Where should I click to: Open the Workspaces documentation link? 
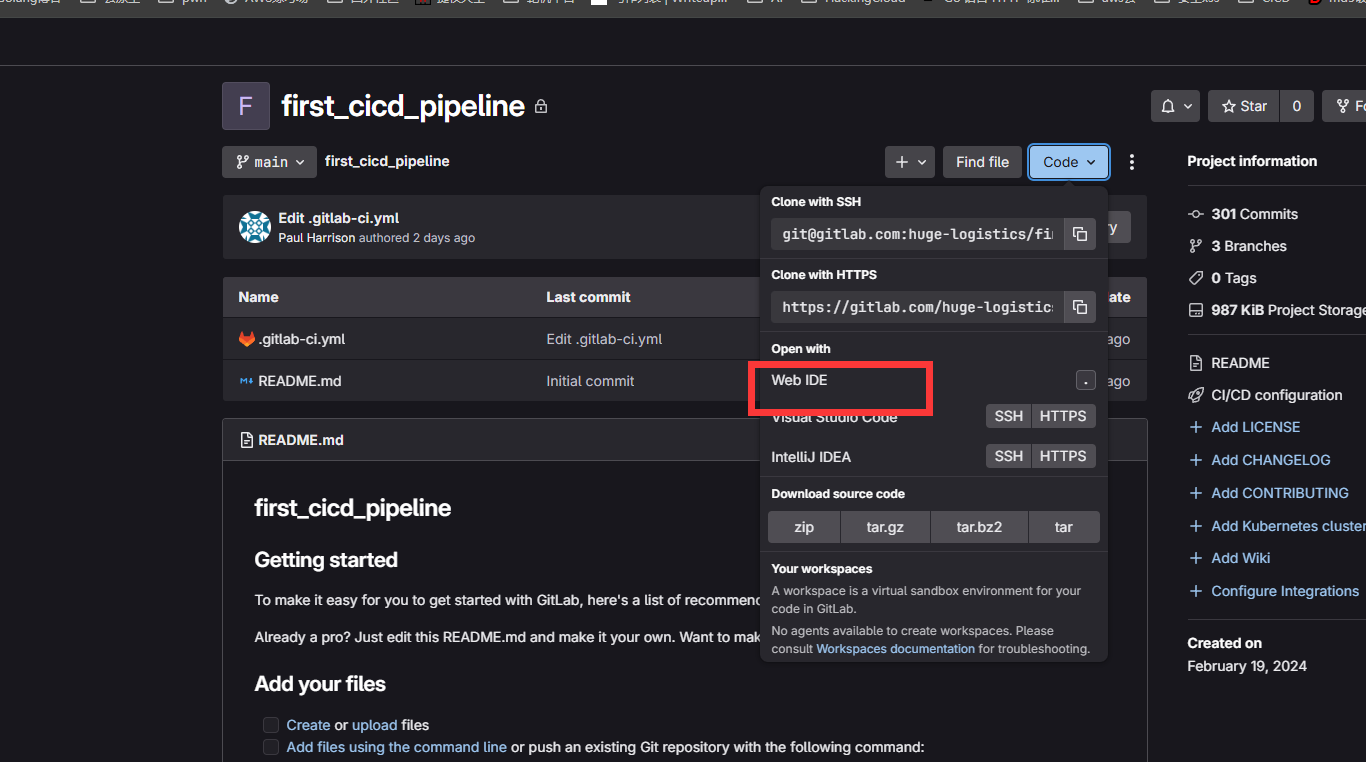895,649
